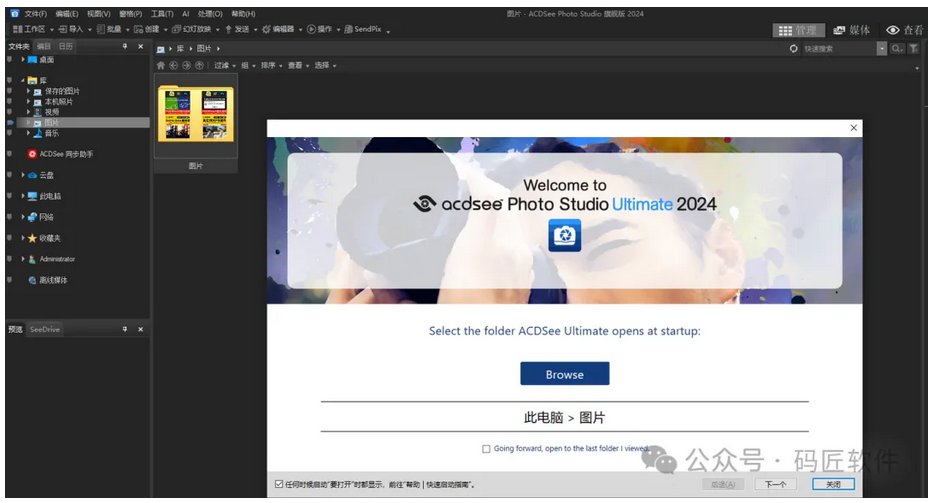Click the magnifier search options icon
The height and width of the screenshot is (503, 945).
point(897,49)
